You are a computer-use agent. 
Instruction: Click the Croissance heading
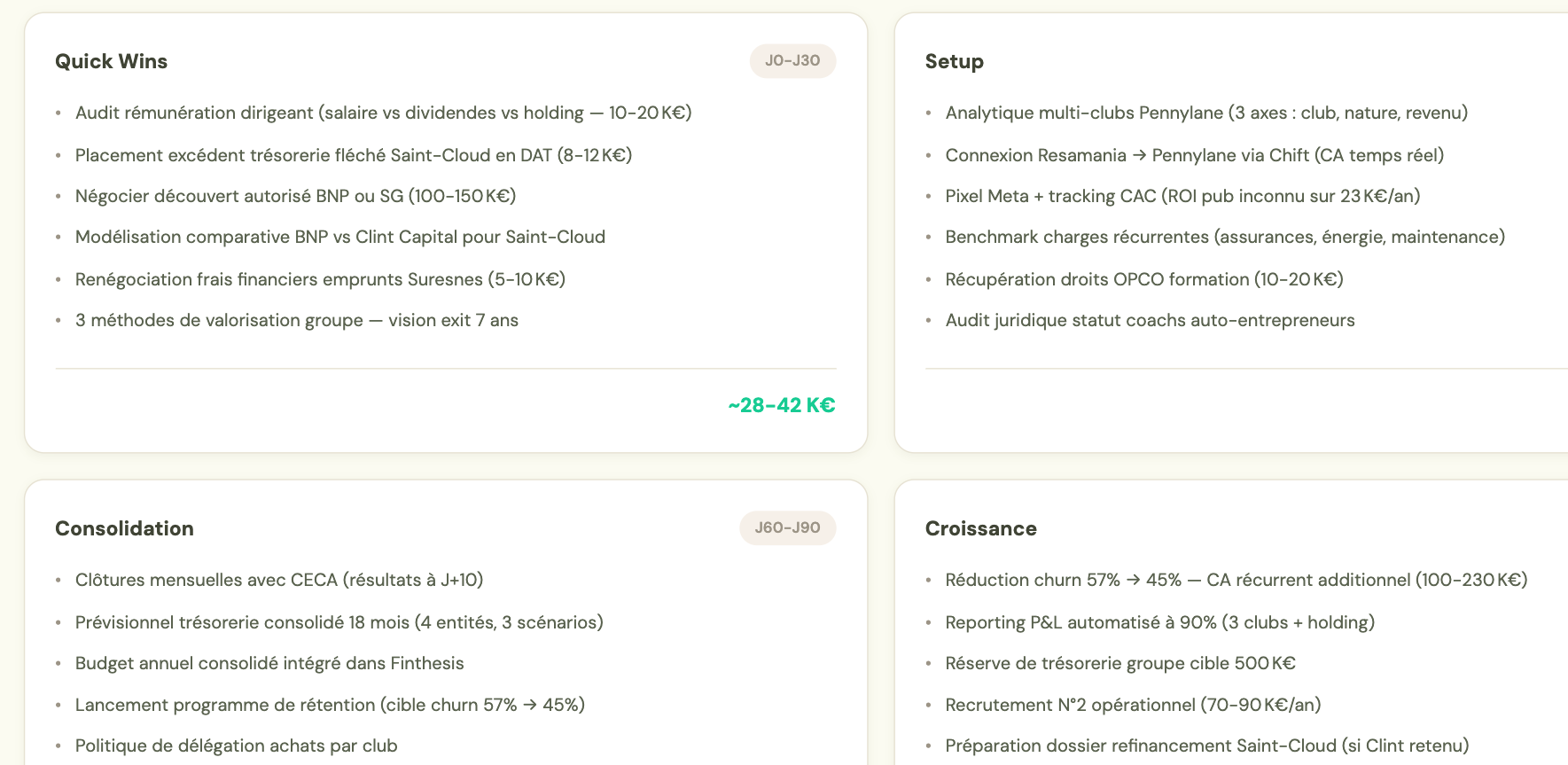pos(980,528)
